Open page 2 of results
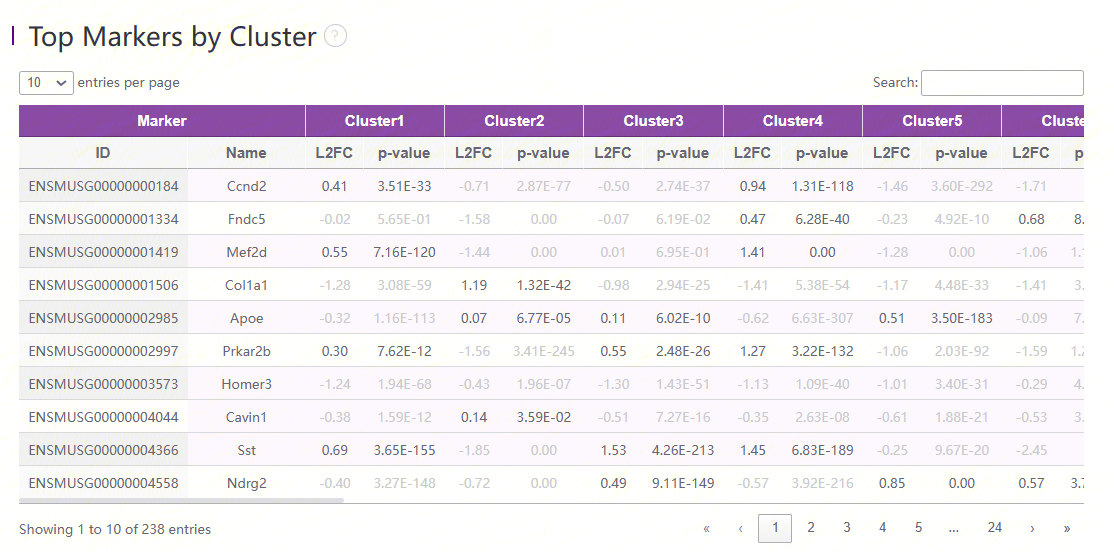The image size is (1114, 552). 811,528
